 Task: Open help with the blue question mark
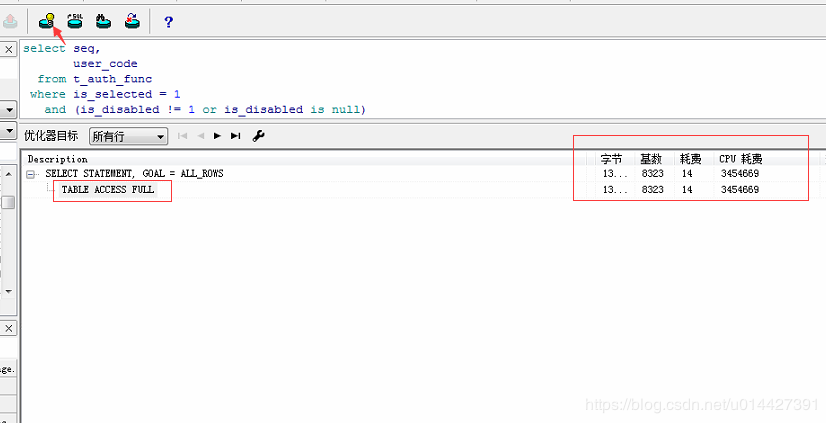168,22
